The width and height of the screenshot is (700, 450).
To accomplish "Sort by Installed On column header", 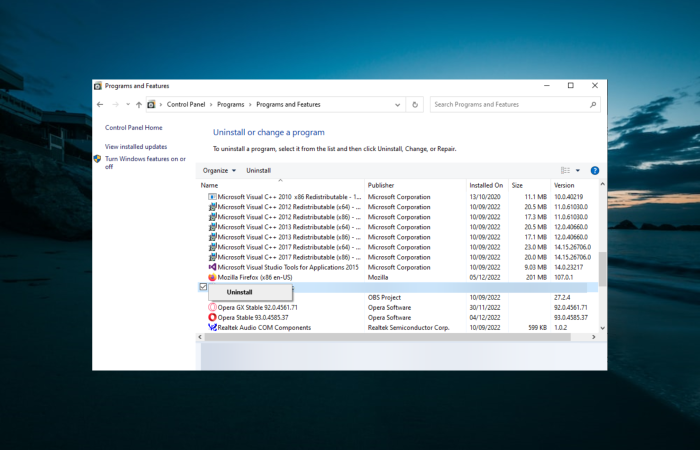I will [487, 185].
